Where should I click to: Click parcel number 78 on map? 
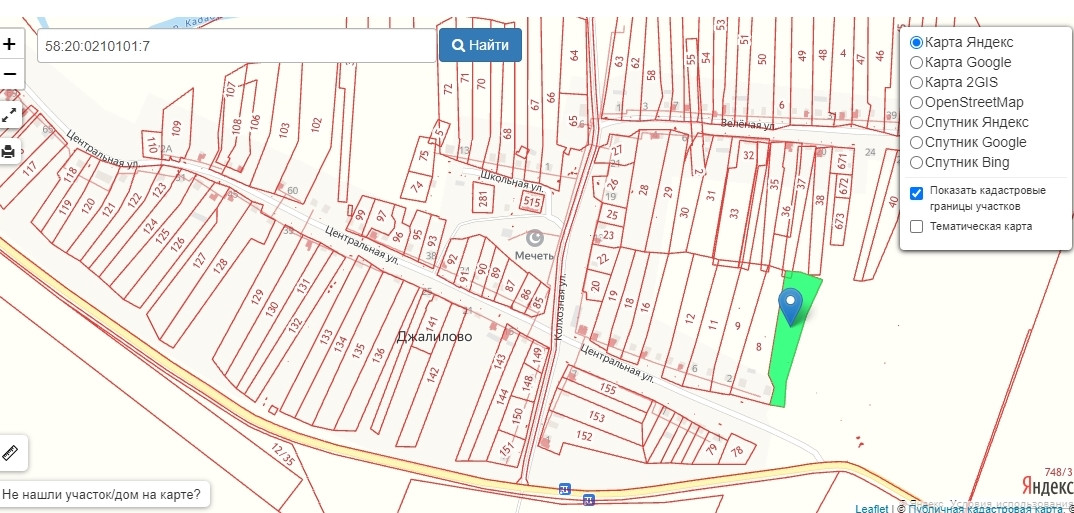[x=738, y=451]
